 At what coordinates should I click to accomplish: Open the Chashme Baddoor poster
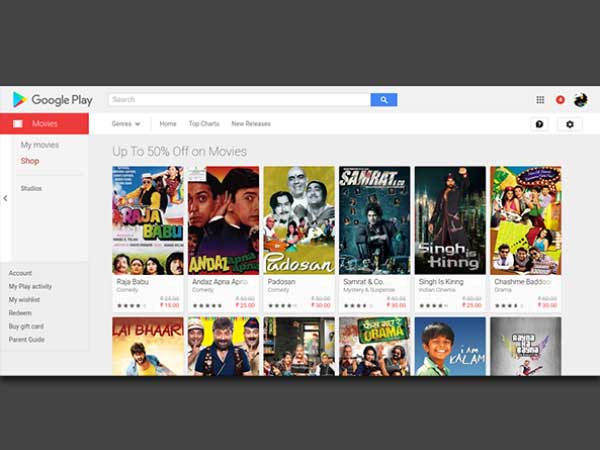[x=526, y=220]
